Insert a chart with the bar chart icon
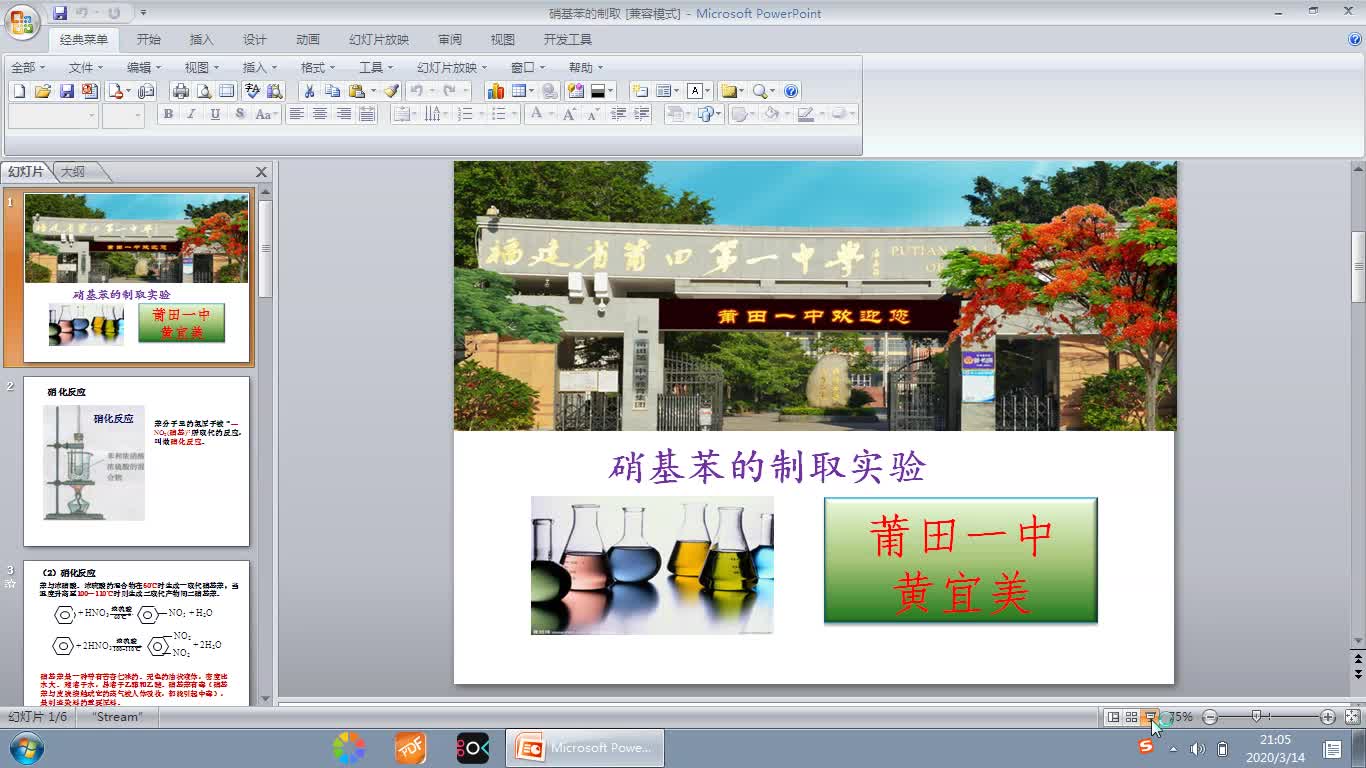Screen dimensions: 1366x768 coord(496,91)
